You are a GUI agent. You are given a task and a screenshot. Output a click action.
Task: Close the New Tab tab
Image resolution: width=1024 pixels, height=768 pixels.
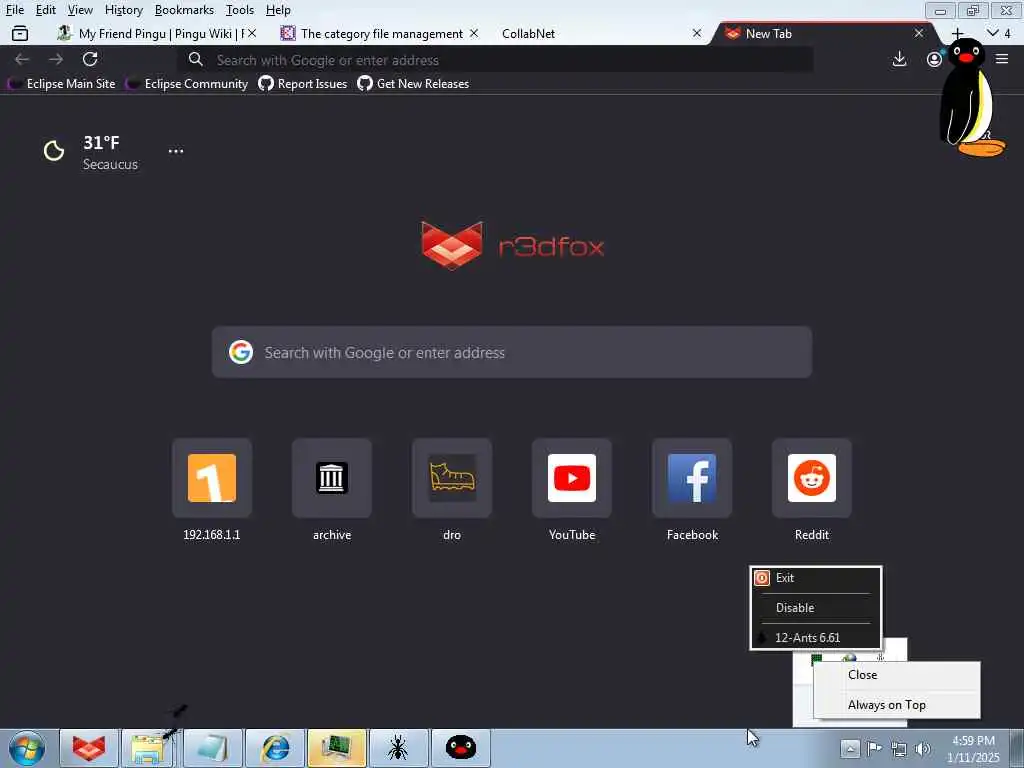tap(919, 33)
